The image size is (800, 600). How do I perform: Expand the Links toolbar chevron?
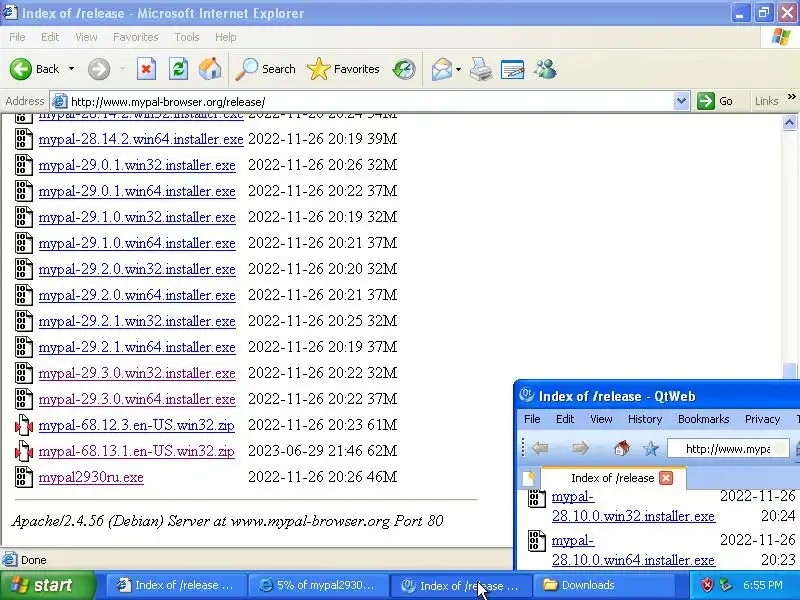[792, 97]
